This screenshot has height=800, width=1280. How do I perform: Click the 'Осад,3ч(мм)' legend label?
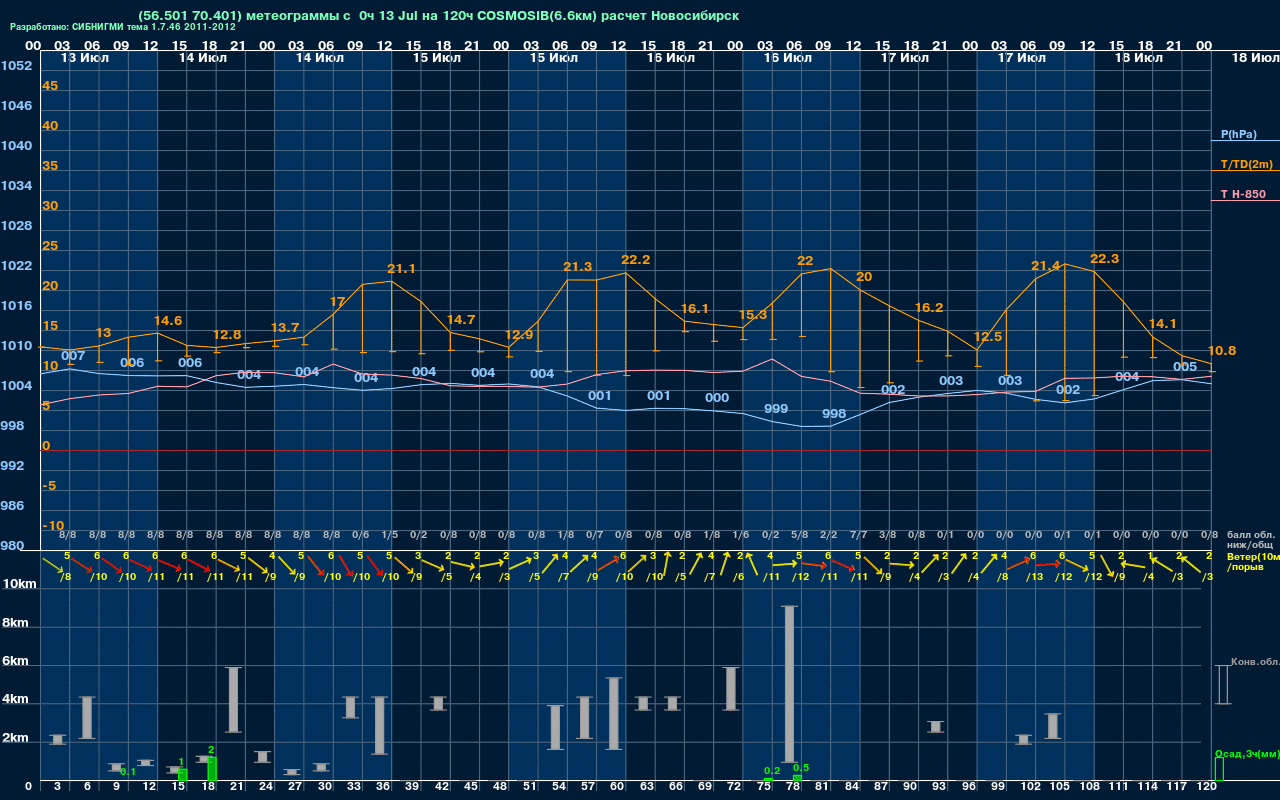1246,753
